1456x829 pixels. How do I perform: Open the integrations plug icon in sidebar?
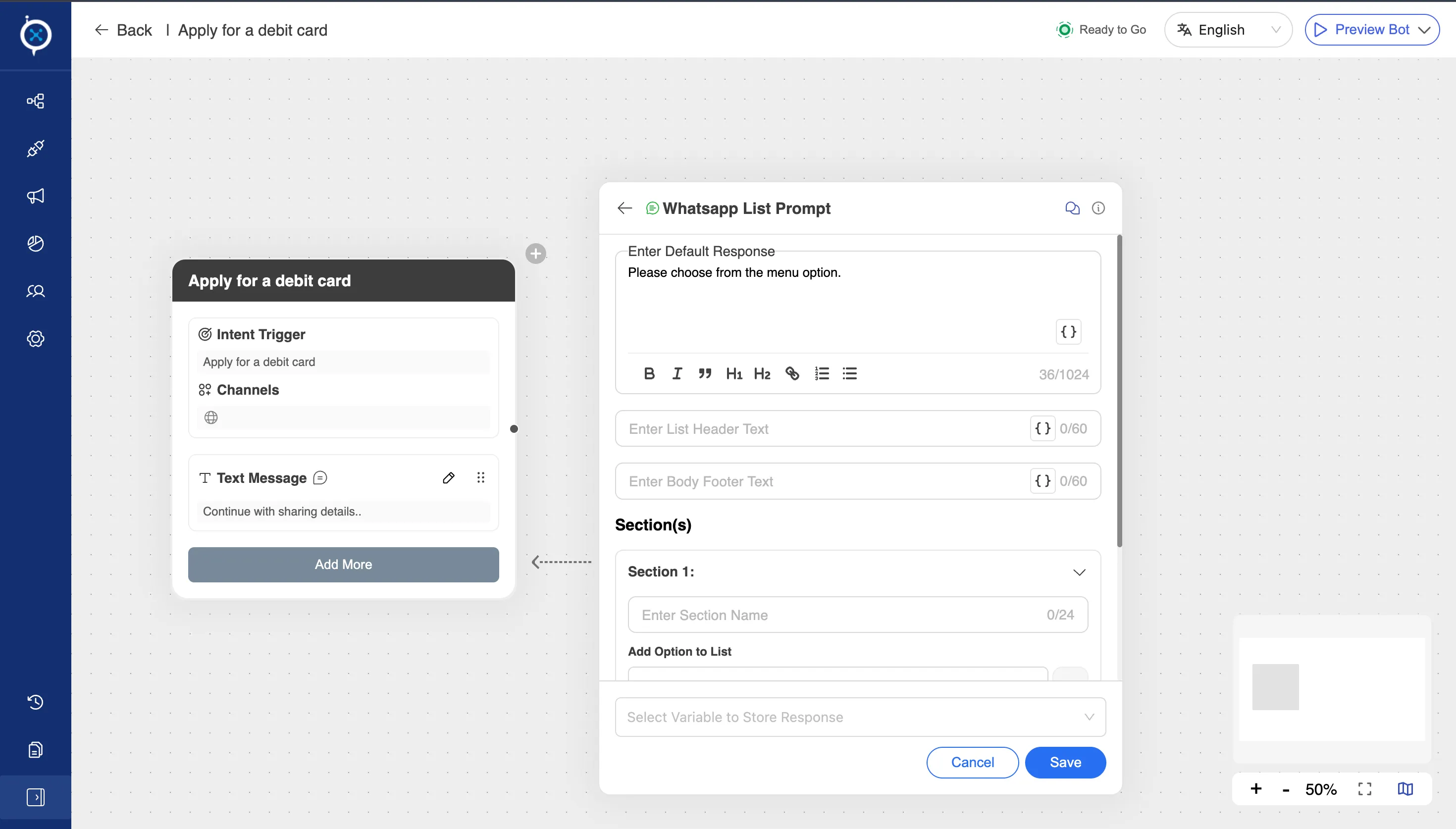click(35, 149)
